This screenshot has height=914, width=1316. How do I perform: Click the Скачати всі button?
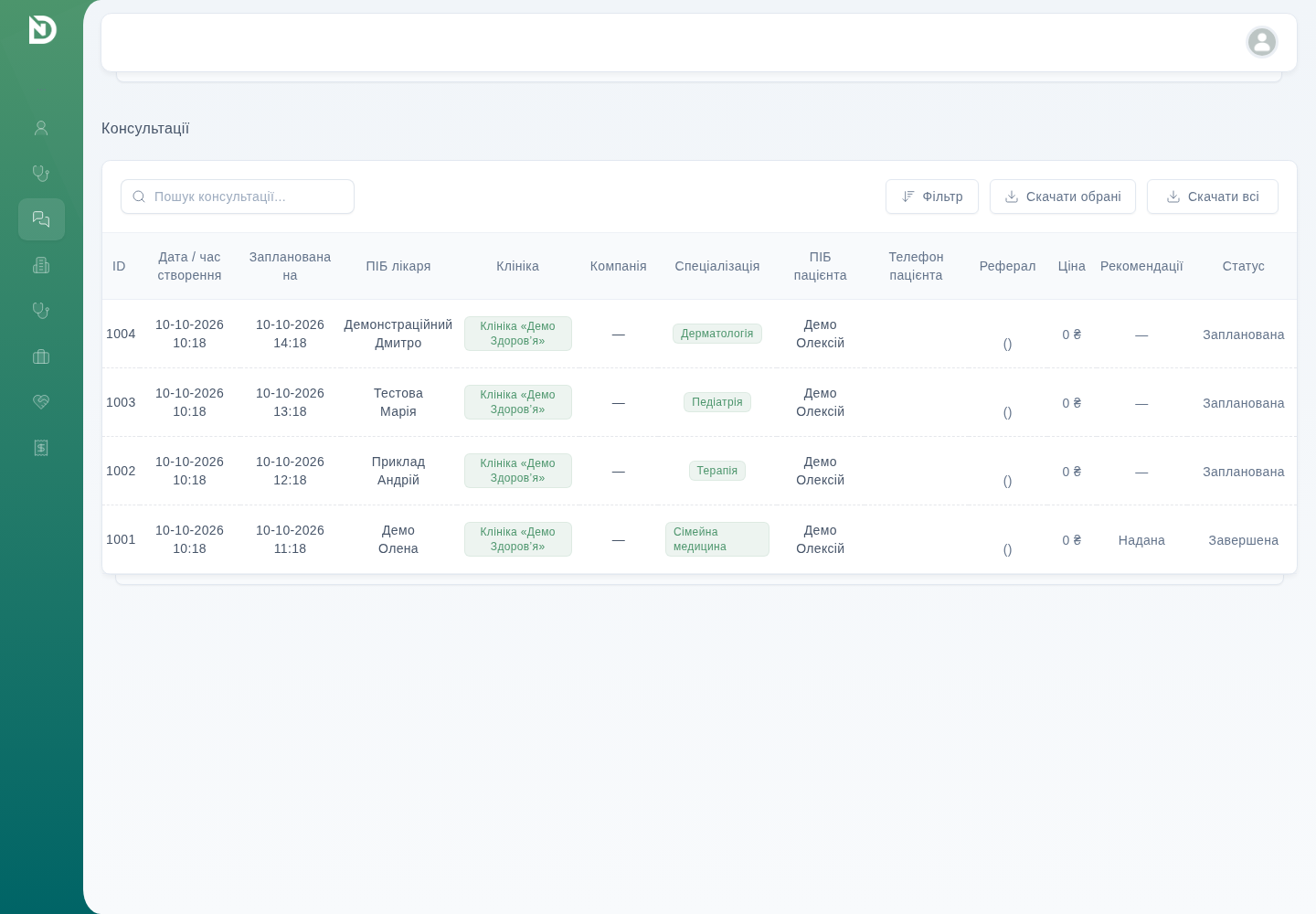1213,197
